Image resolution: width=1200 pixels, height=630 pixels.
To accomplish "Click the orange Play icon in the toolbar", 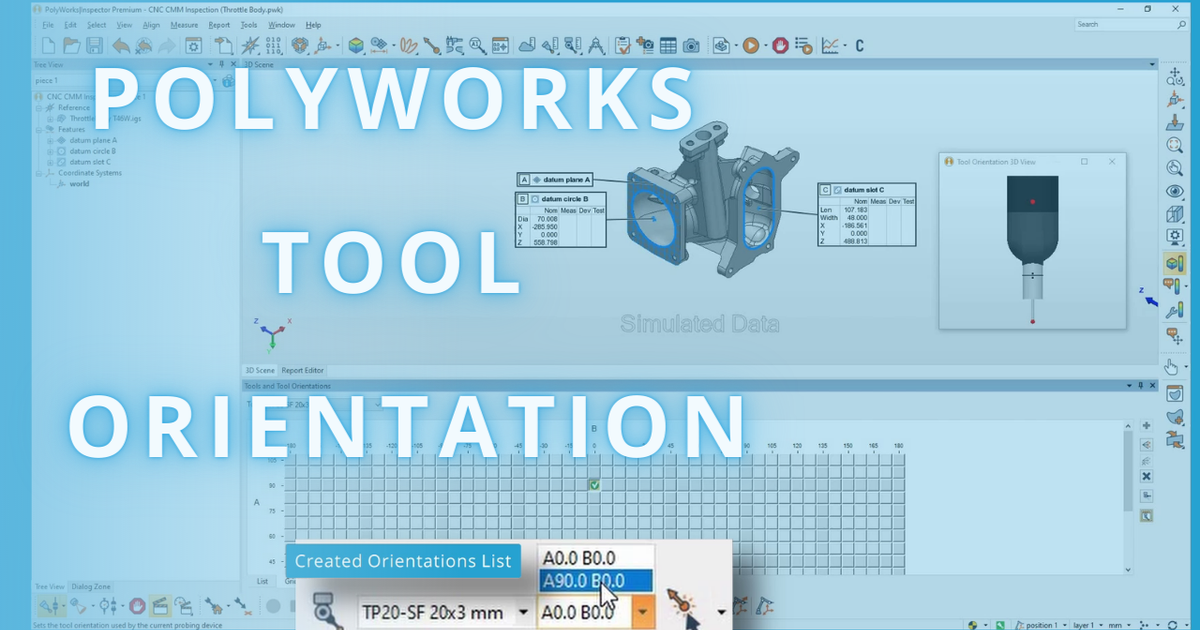I will [x=750, y=45].
